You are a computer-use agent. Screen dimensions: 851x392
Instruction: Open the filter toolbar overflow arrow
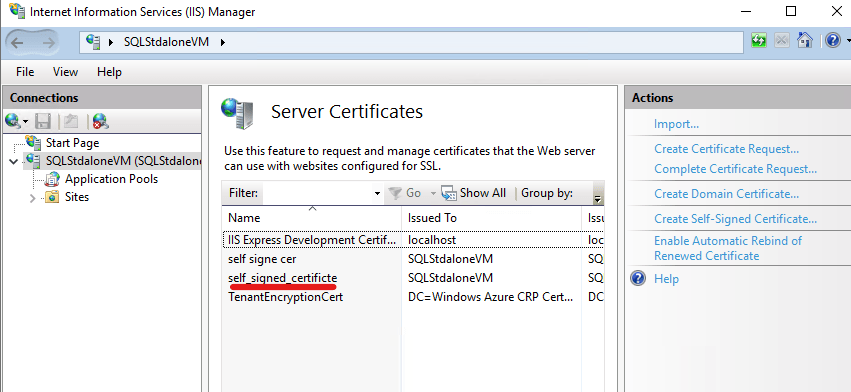click(598, 198)
